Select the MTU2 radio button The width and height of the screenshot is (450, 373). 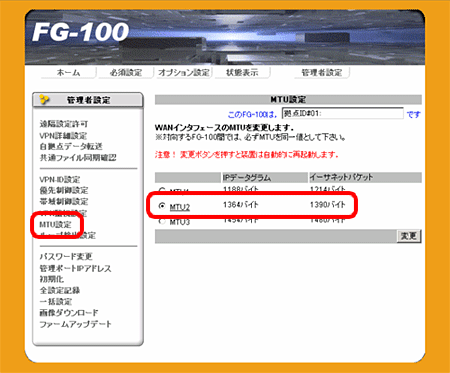point(162,206)
